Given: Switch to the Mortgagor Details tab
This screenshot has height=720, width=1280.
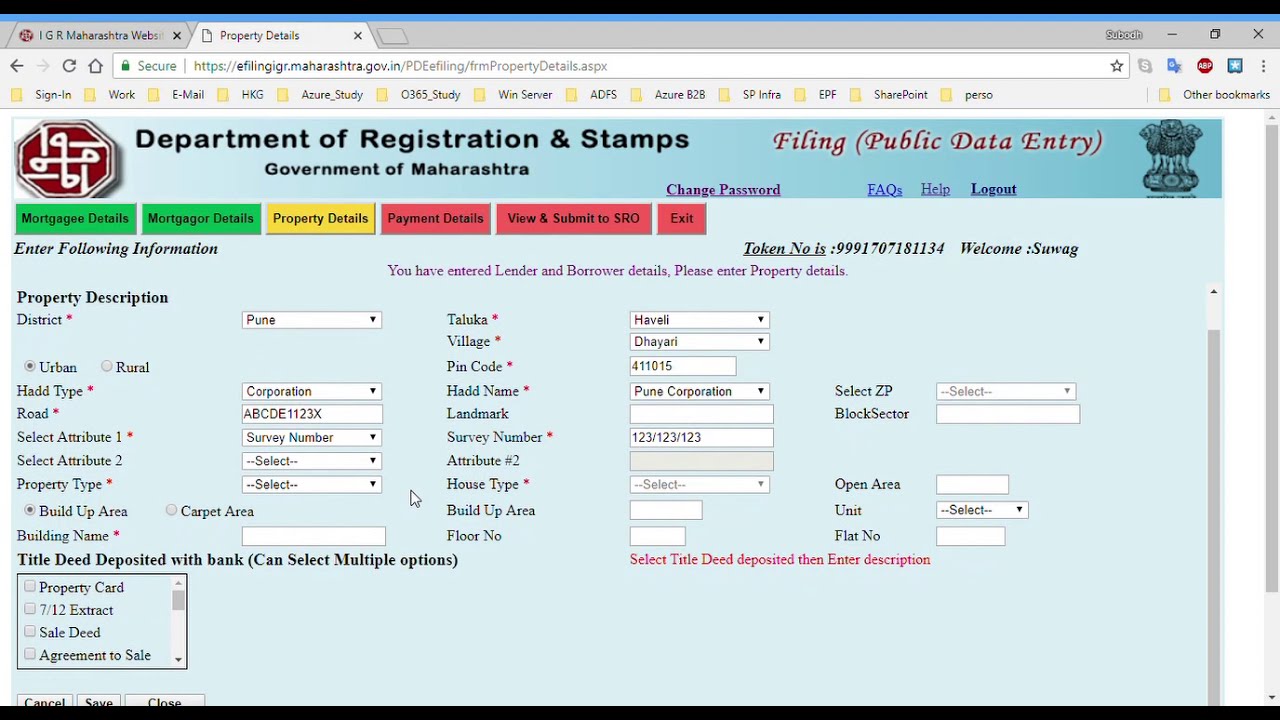Looking at the screenshot, I should pyautogui.click(x=200, y=219).
